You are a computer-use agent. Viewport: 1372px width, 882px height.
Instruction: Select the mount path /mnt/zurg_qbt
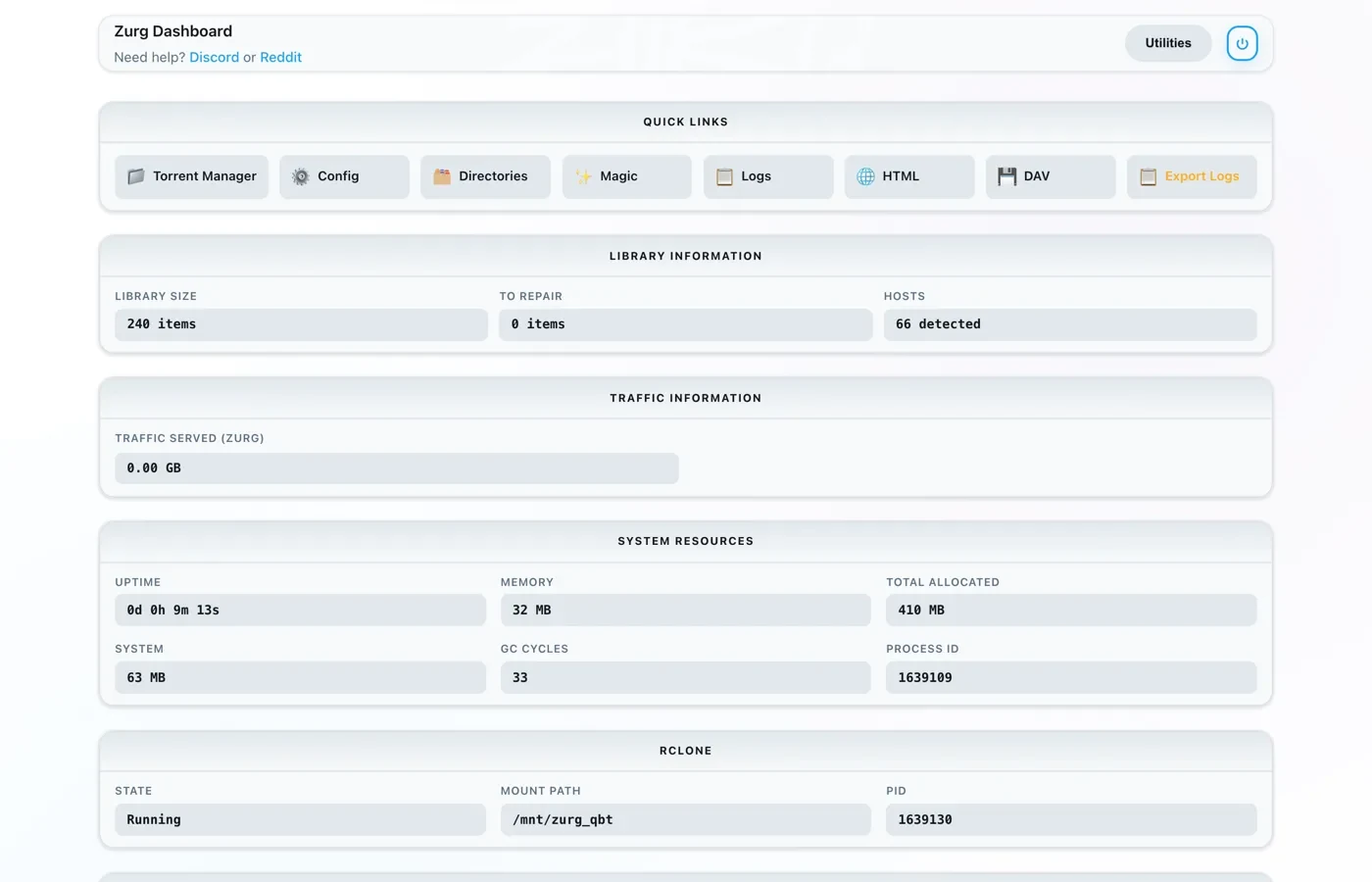tap(686, 819)
